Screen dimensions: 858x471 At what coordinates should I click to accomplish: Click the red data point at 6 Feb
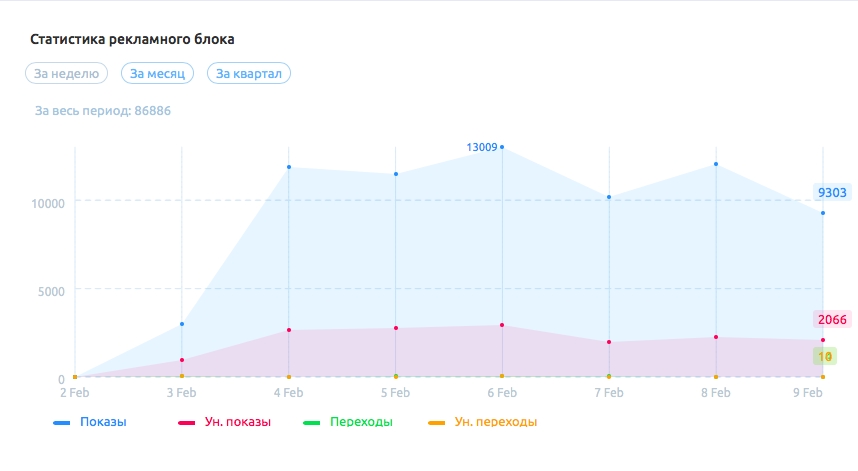(x=502, y=325)
